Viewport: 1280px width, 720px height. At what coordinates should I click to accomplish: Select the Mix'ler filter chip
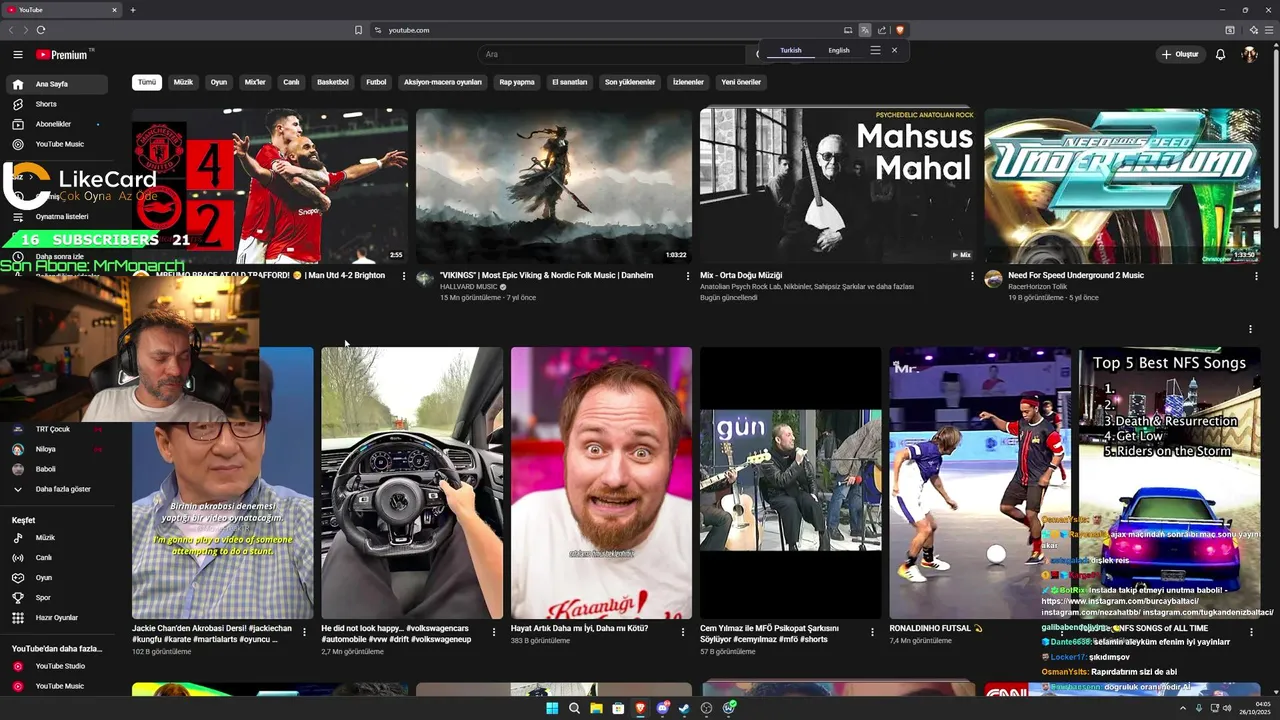pyautogui.click(x=255, y=82)
